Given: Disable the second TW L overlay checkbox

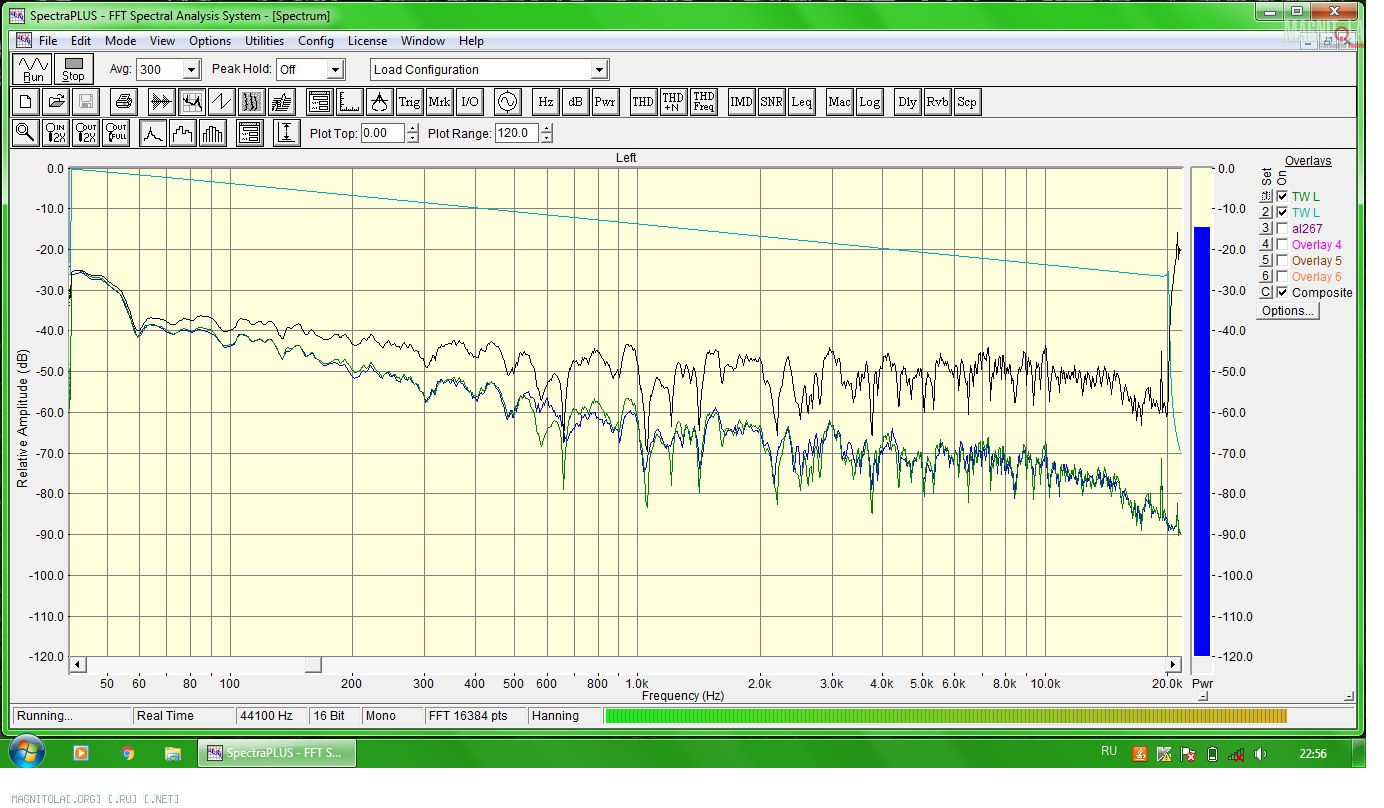Looking at the screenshot, I should 1283,213.
